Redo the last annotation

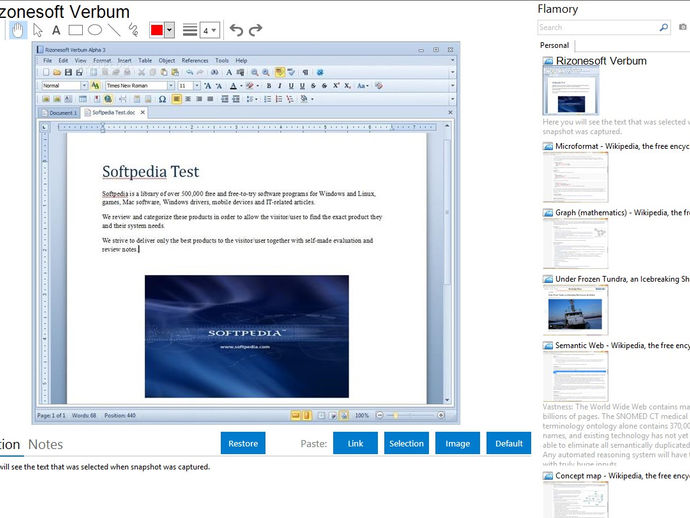click(x=256, y=30)
